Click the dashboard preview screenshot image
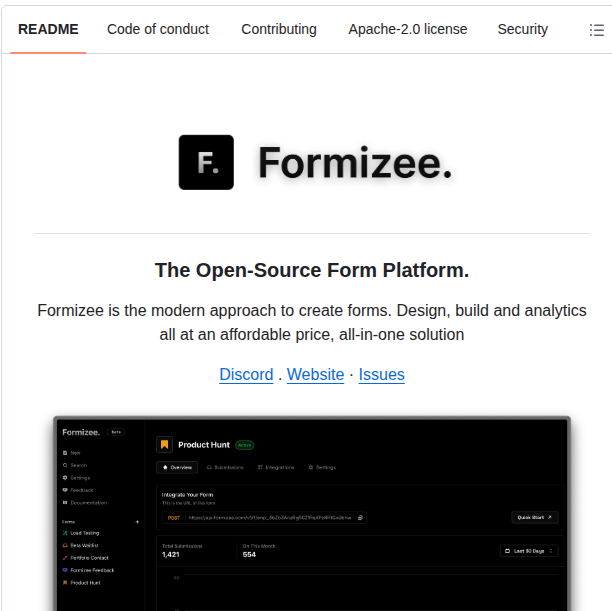 click(x=312, y=513)
